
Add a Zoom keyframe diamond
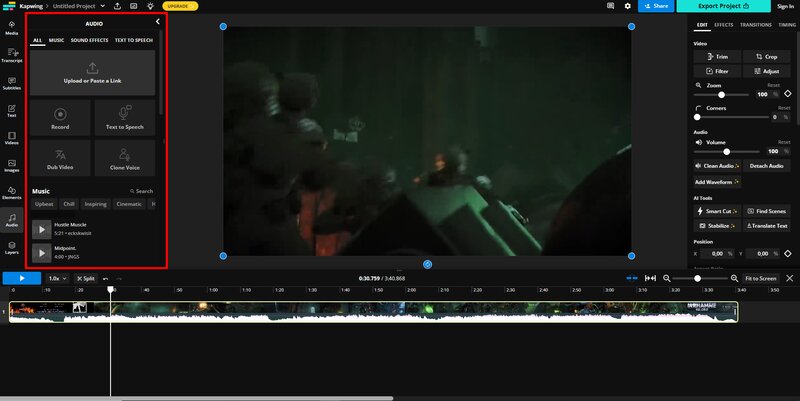click(x=788, y=94)
